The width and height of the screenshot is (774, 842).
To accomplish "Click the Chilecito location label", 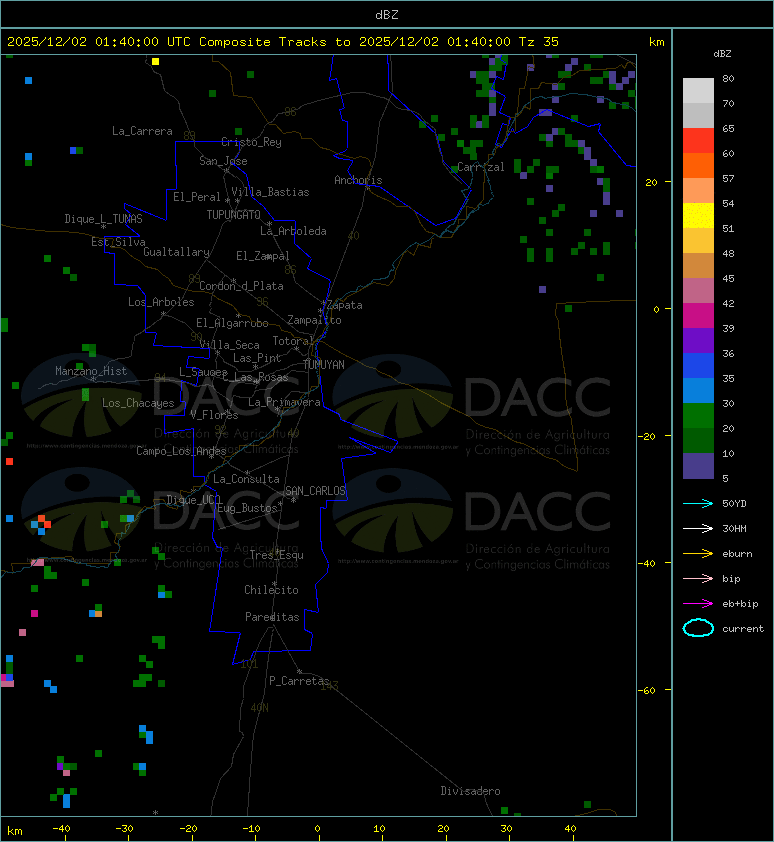I will pos(271,590).
